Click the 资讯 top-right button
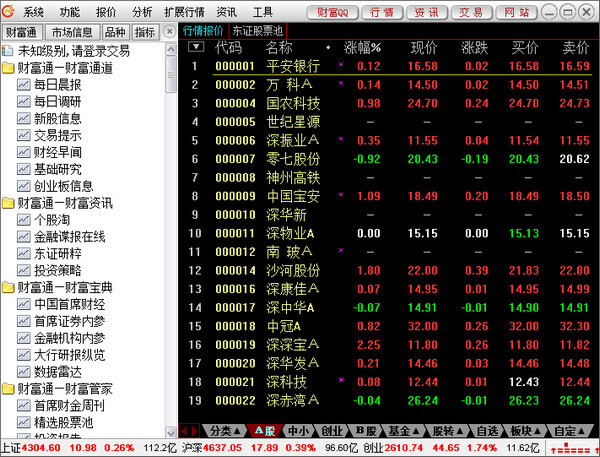The width and height of the screenshot is (600, 457). 427,13
